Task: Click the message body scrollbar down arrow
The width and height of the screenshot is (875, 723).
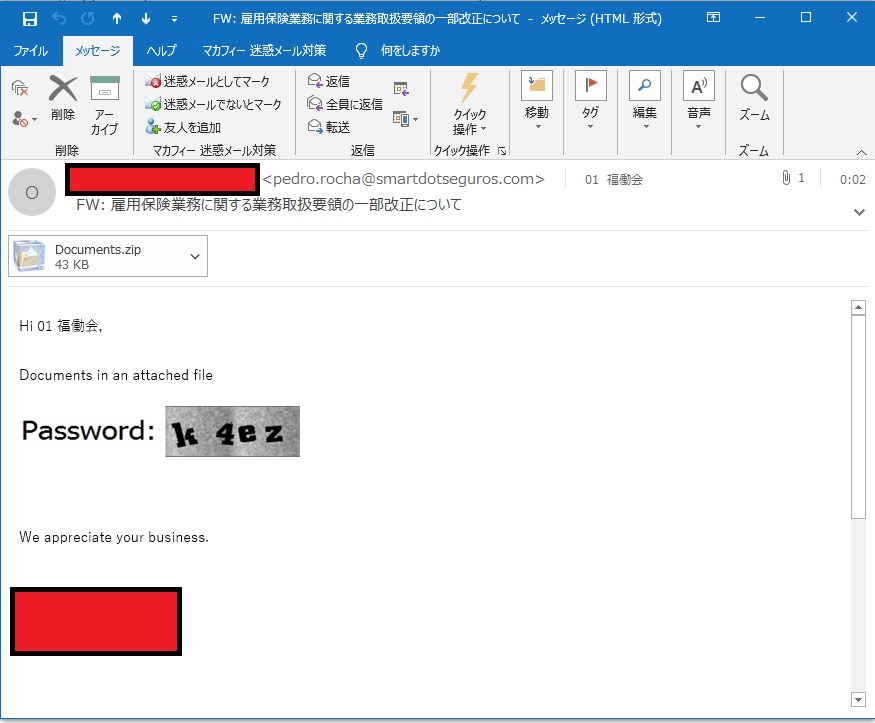Action: click(x=857, y=698)
